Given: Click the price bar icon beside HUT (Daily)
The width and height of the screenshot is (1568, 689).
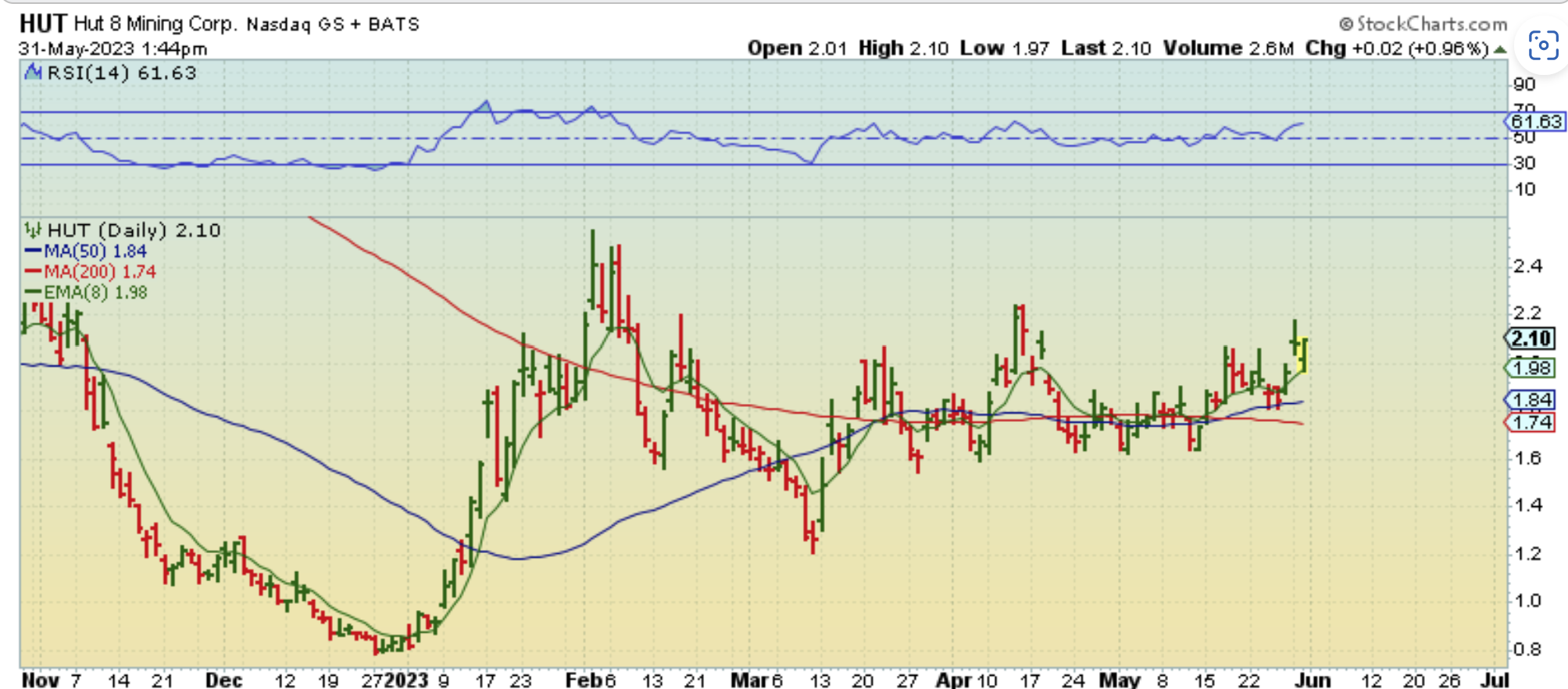Looking at the screenshot, I should tap(33, 230).
